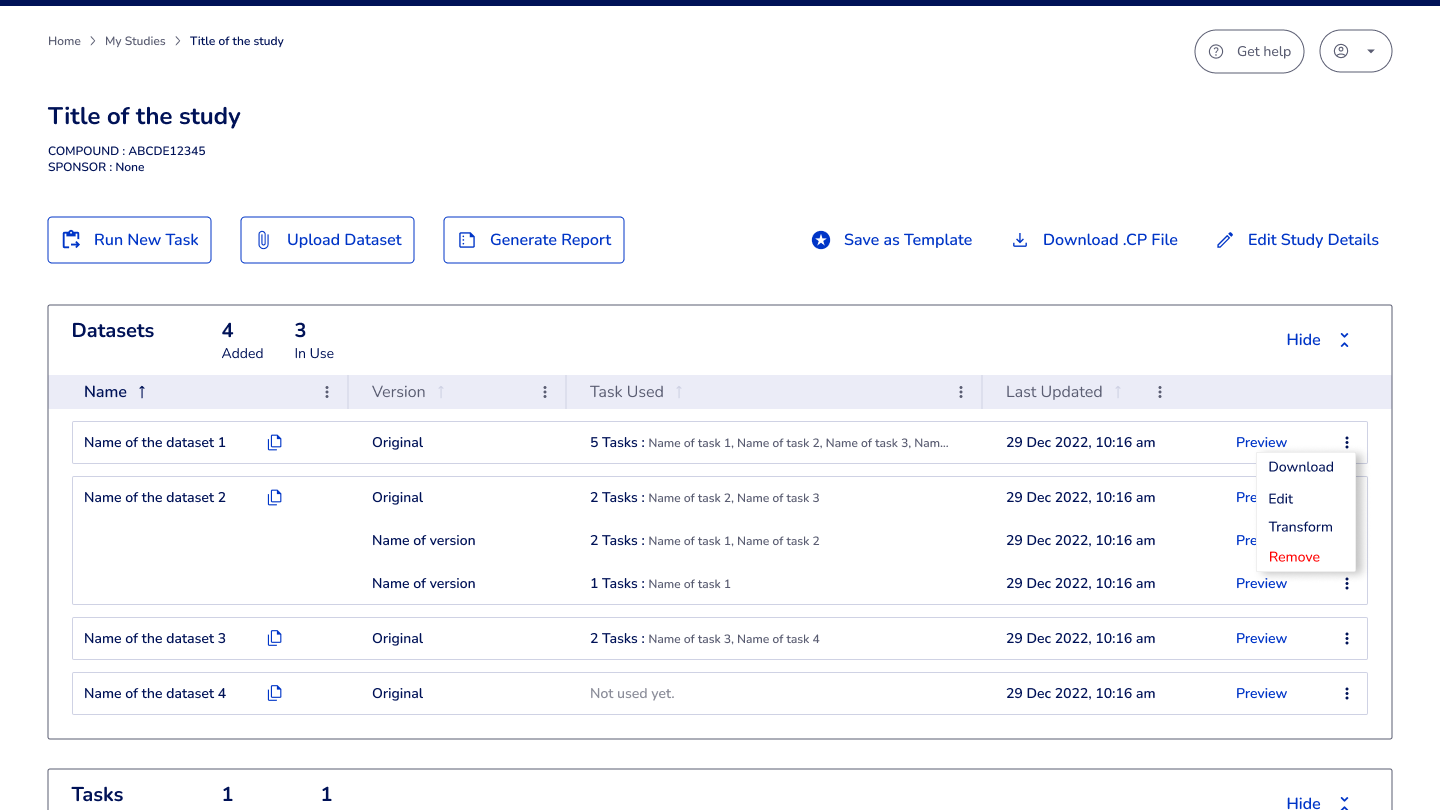Click '5 Tasks' cell of dataset 1
The width and height of the screenshot is (1440, 810).
(769, 442)
